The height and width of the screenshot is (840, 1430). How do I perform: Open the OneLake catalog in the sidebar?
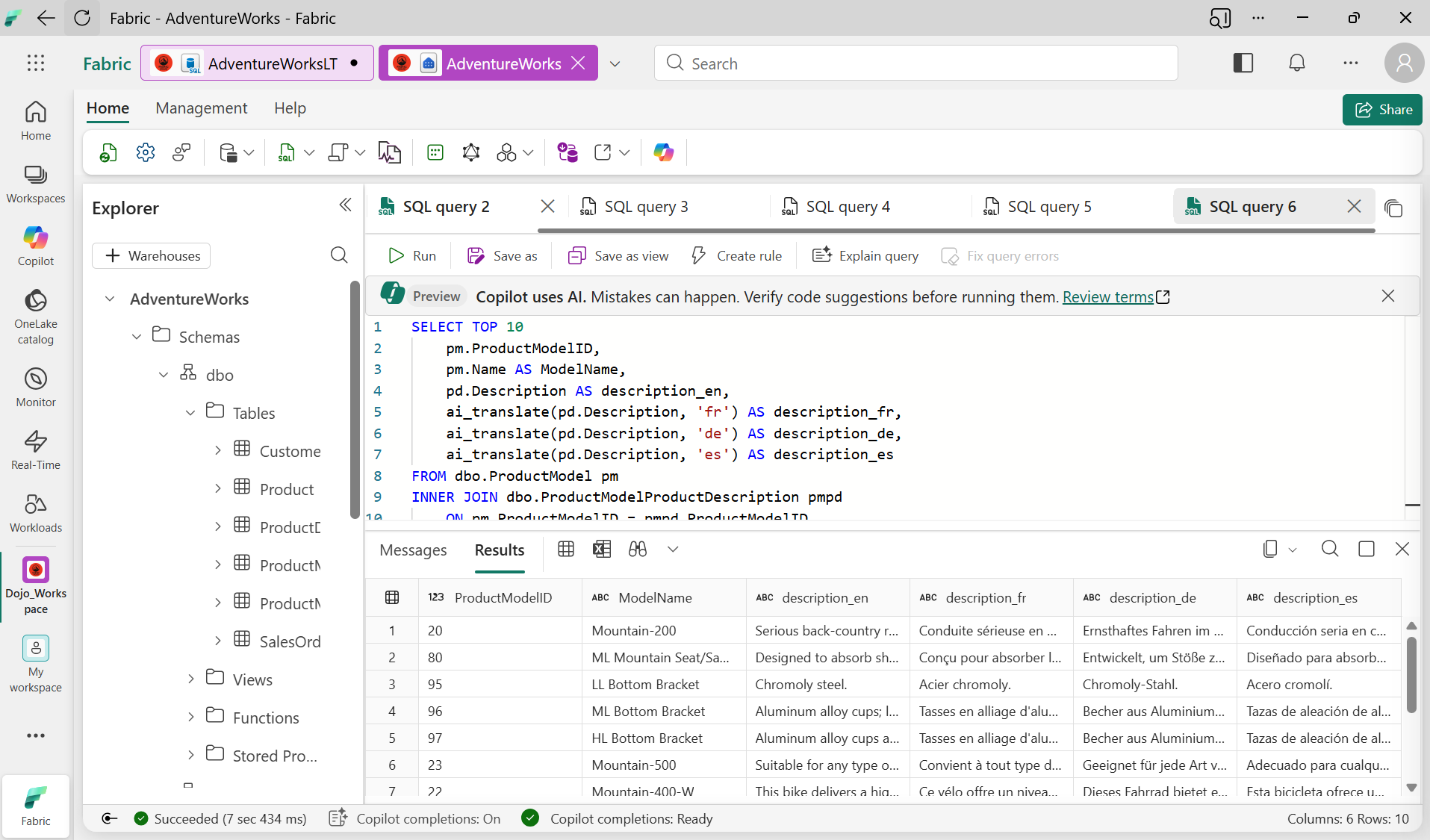pyautogui.click(x=35, y=314)
